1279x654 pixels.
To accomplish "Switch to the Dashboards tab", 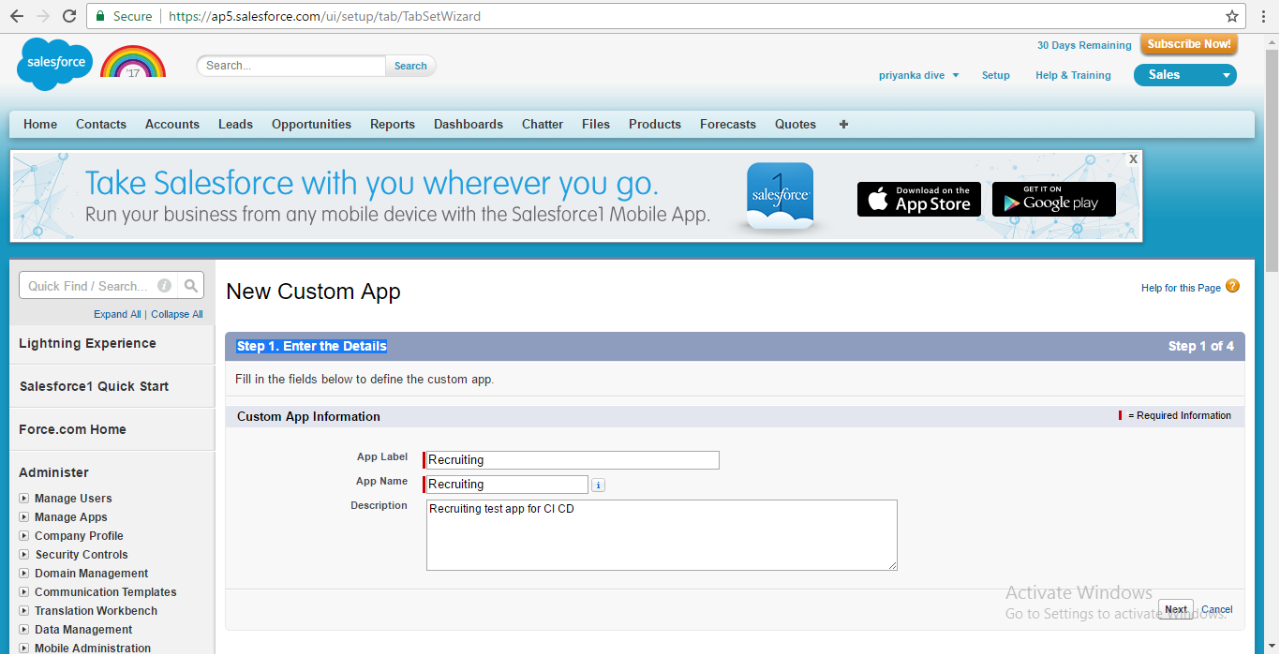I will [468, 124].
